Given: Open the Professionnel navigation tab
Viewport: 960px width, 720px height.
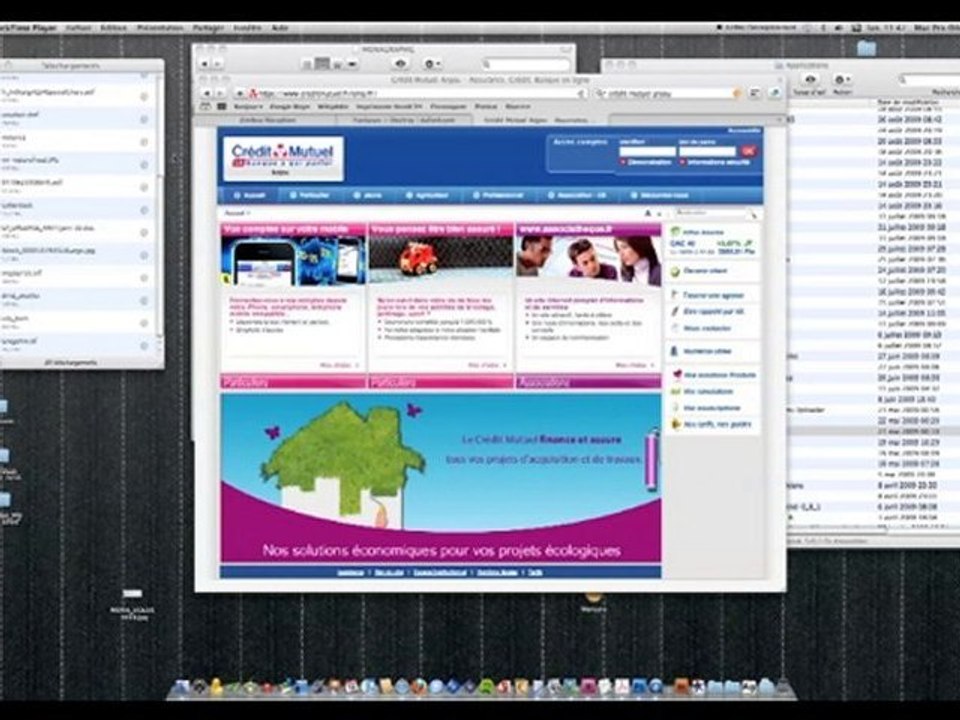Looking at the screenshot, I should click(x=498, y=195).
